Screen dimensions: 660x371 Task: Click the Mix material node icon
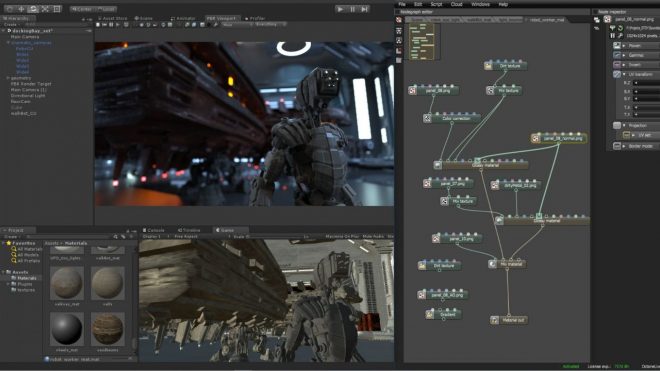492,264
